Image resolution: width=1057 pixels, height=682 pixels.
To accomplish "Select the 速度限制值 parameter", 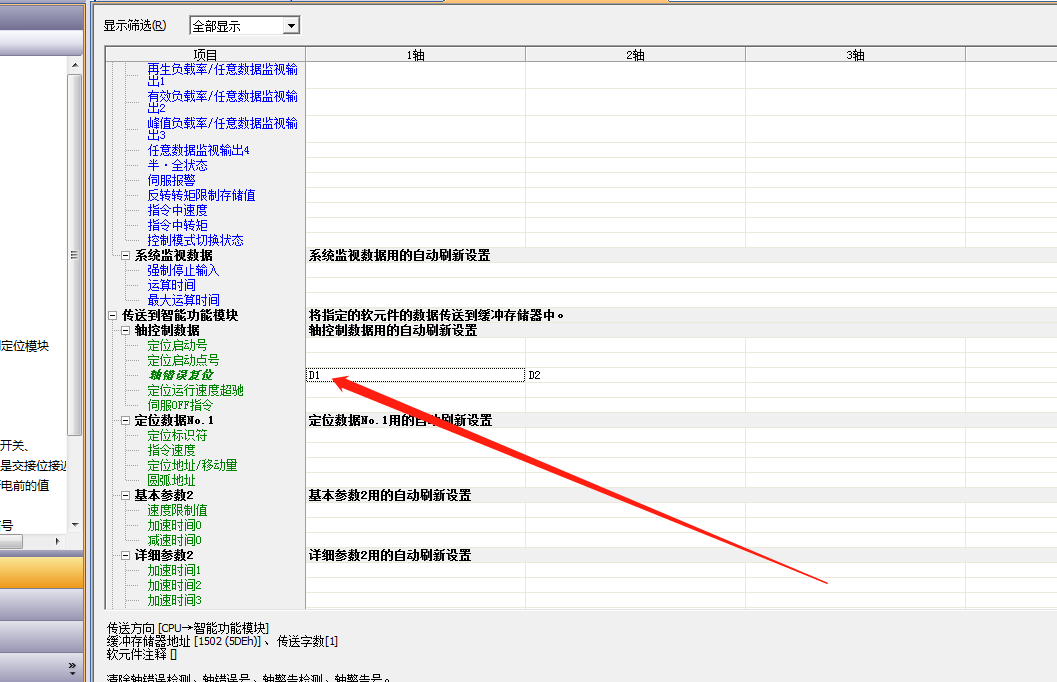I will [177, 510].
